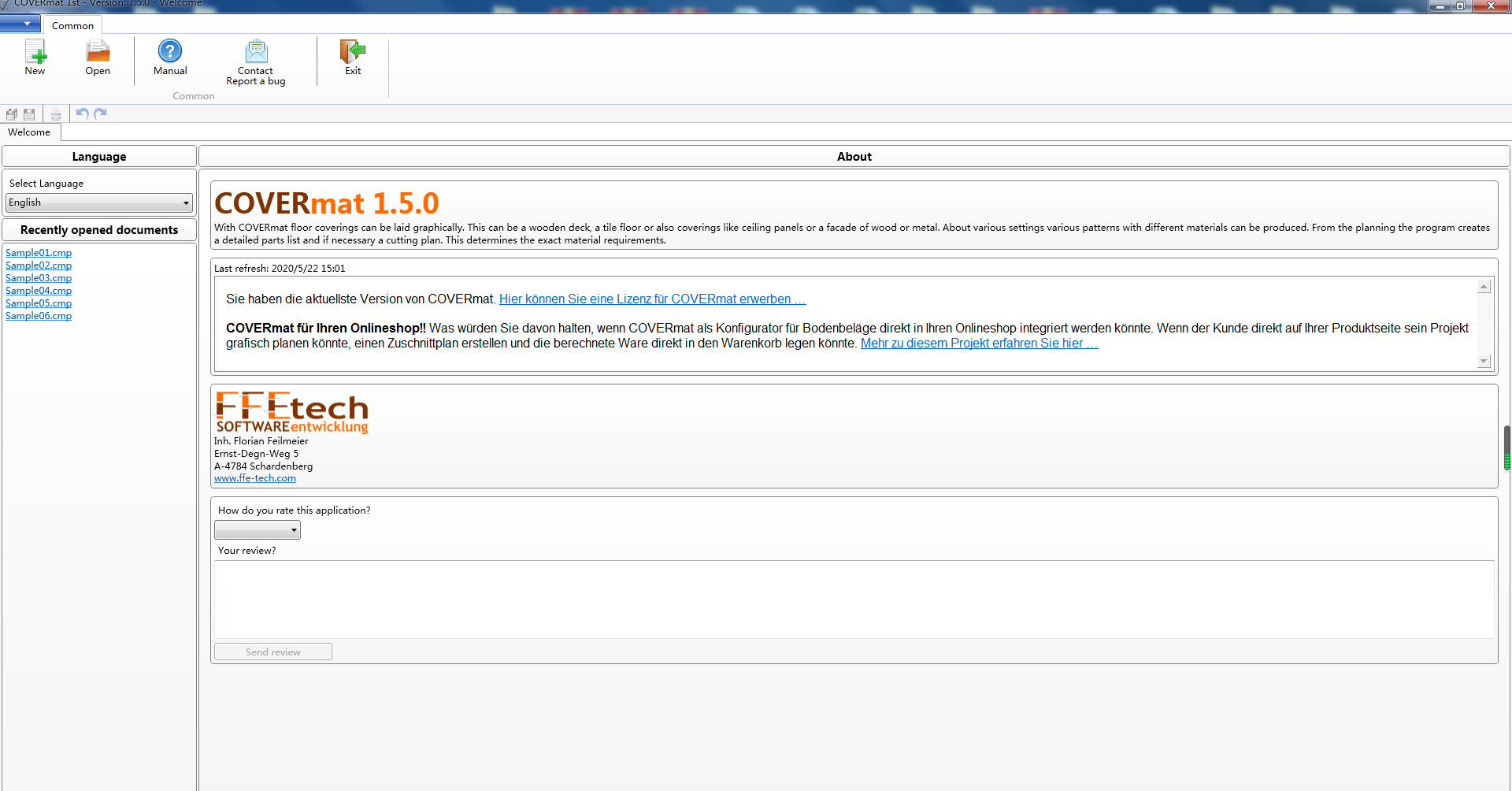Open recent file Sample01.cmp
Image resolution: width=1512 pixels, height=791 pixels.
(39, 253)
